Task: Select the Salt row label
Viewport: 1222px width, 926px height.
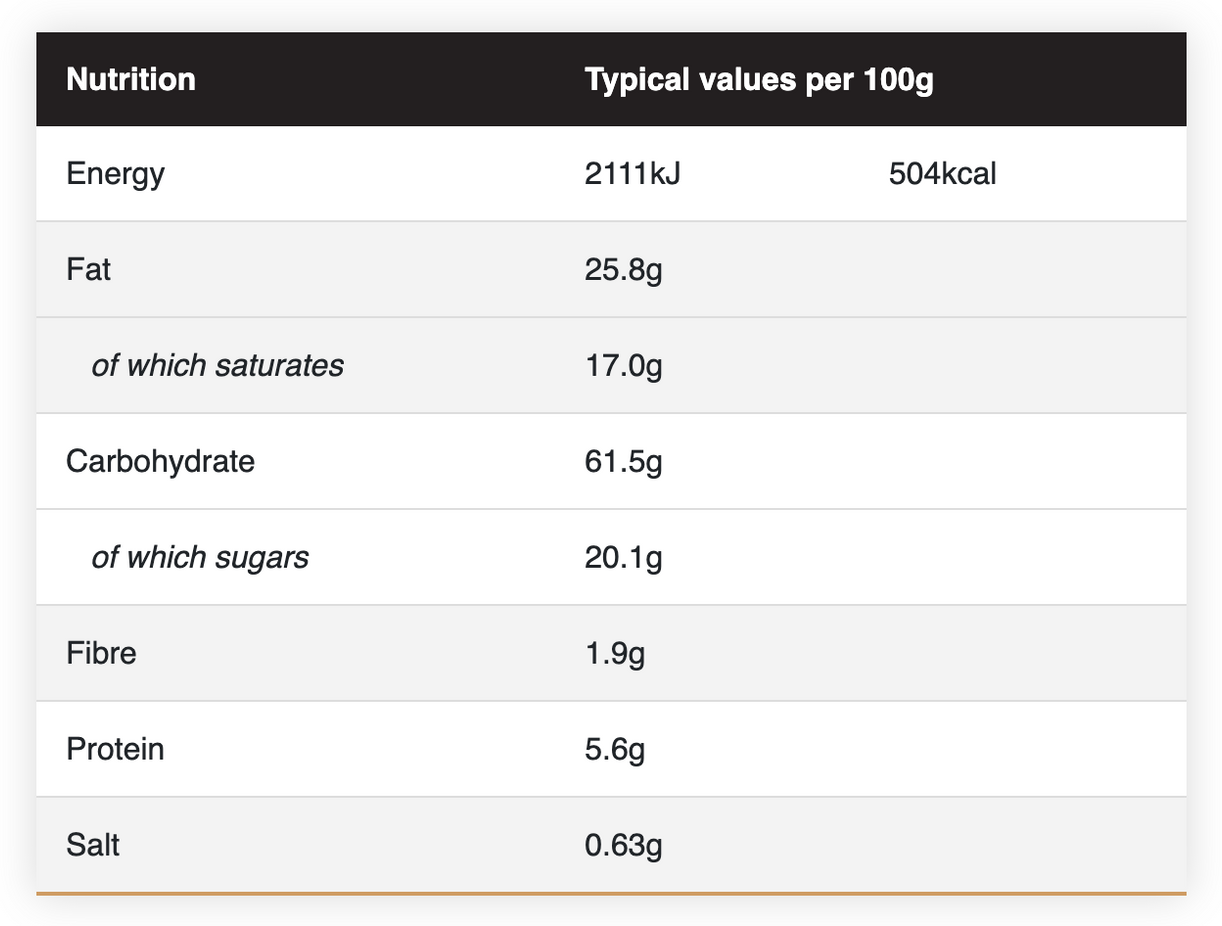Action: pyautogui.click(x=93, y=845)
